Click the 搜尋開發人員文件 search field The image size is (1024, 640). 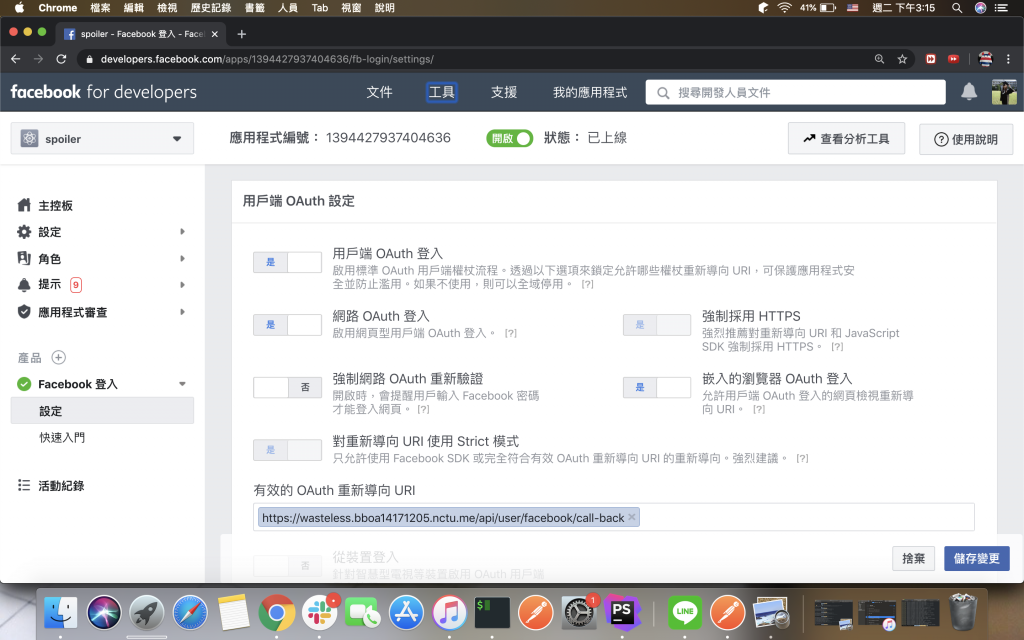[795, 92]
